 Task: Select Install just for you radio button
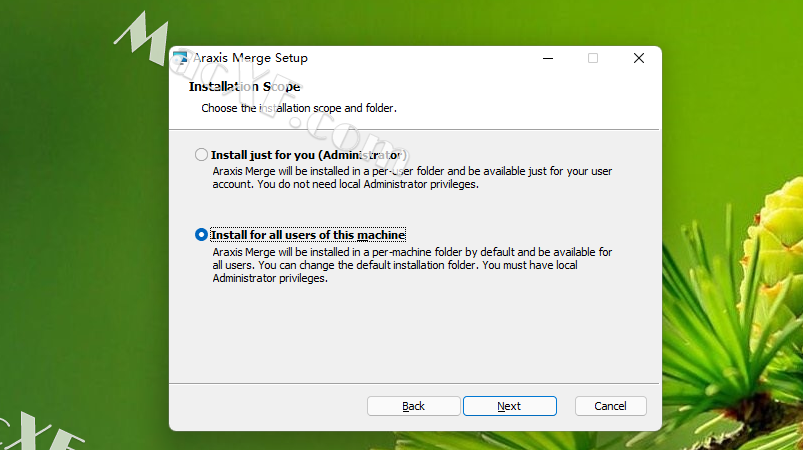pyautogui.click(x=201, y=155)
